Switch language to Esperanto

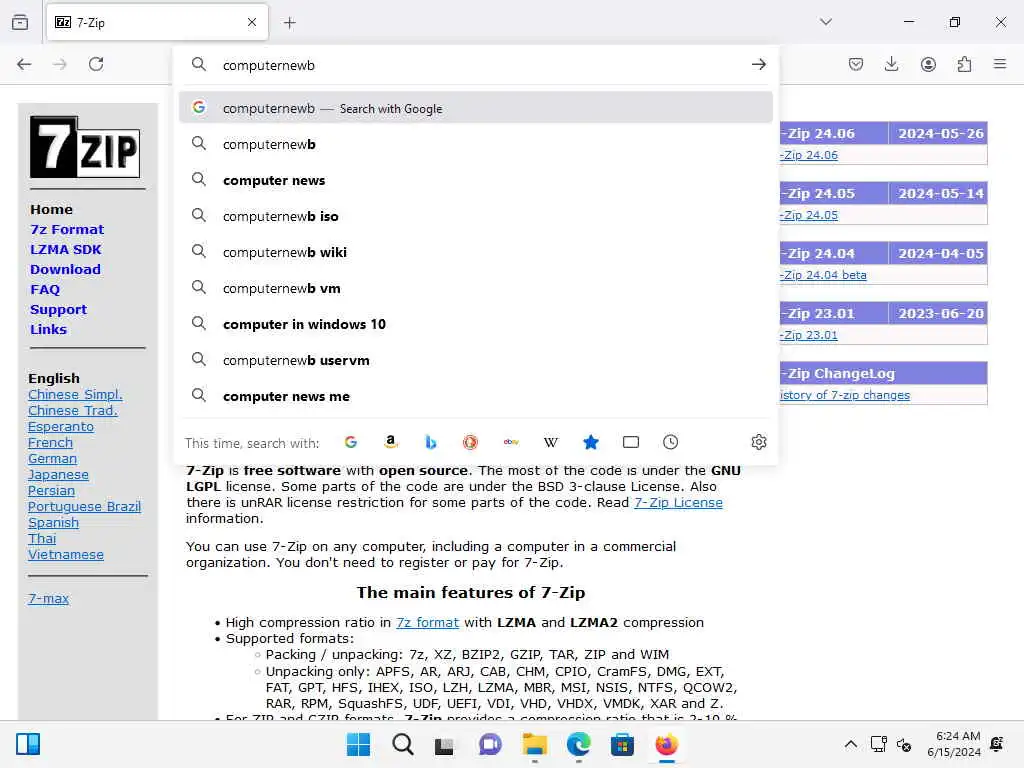point(61,426)
